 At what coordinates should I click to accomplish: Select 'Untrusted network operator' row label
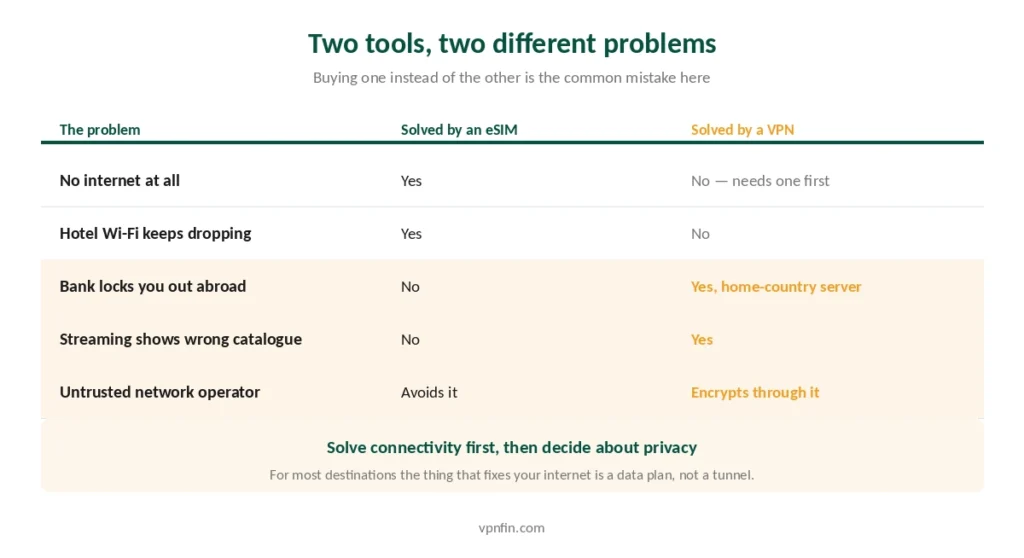pyautogui.click(x=160, y=392)
